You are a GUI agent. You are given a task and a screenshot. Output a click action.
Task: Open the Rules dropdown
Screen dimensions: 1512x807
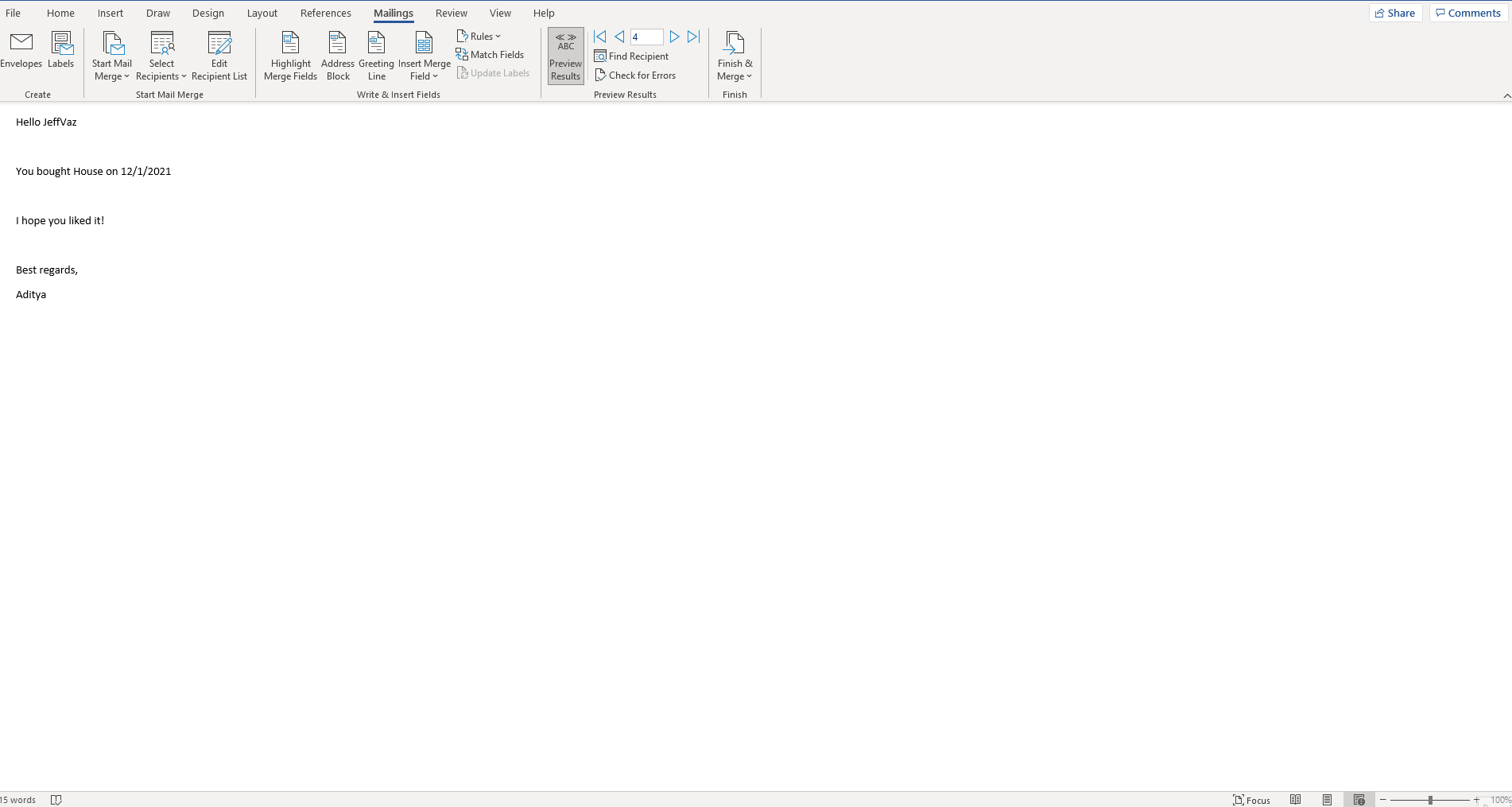tap(479, 37)
